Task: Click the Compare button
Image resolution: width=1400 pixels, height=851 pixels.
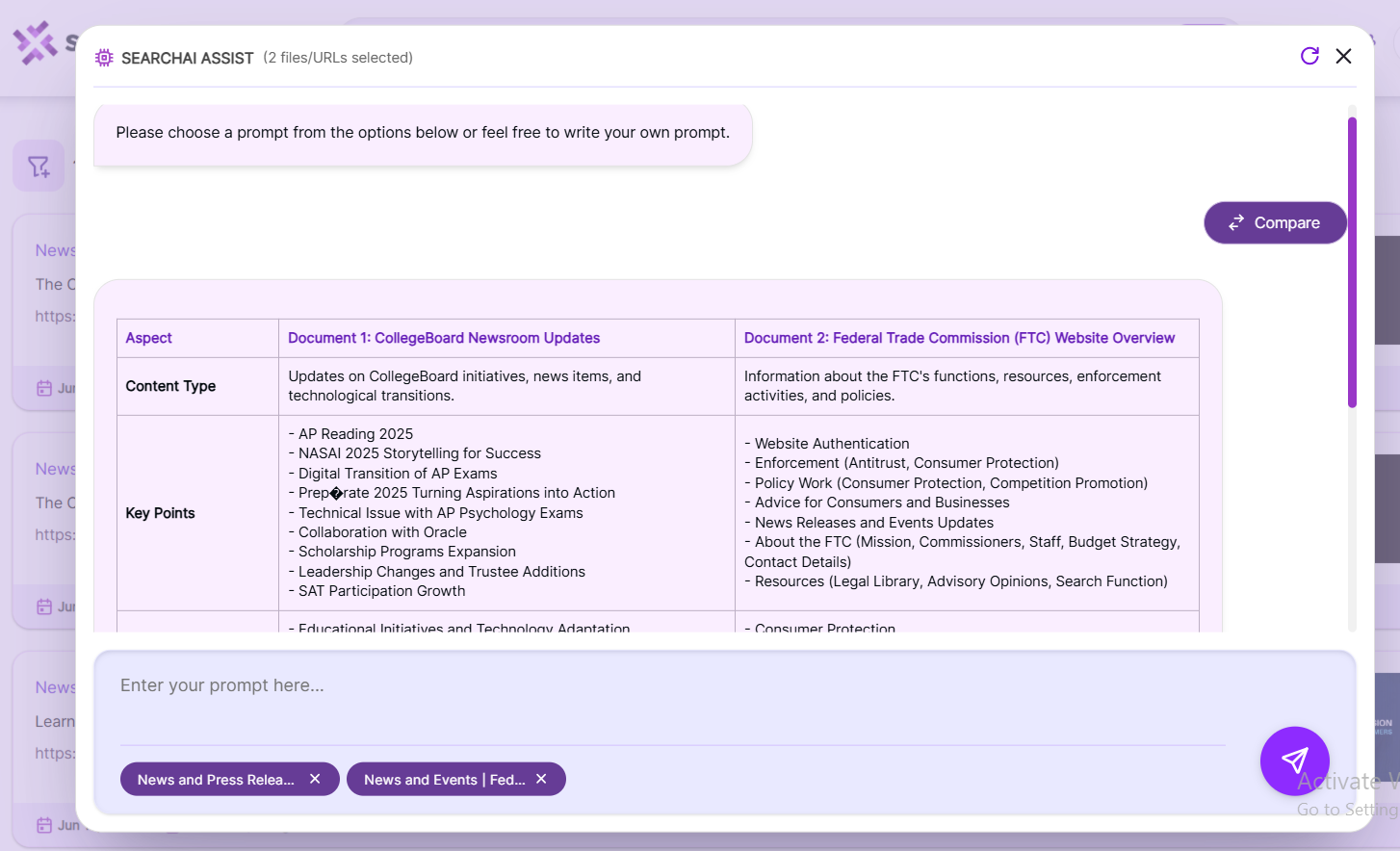Action: (x=1275, y=222)
